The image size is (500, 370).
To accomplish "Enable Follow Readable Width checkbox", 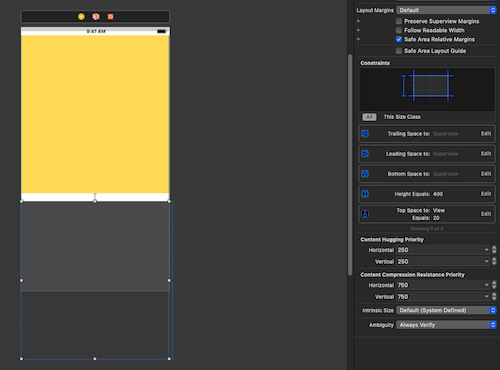I will coord(399,30).
